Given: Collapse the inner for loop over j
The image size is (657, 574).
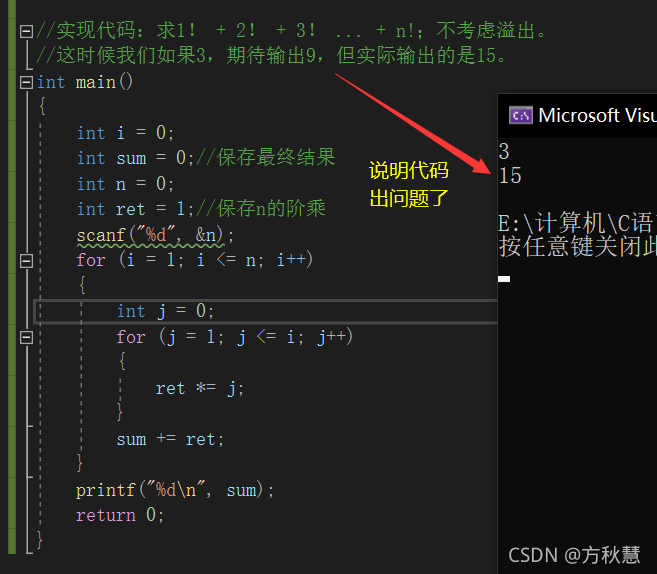Looking at the screenshot, I should (26, 338).
